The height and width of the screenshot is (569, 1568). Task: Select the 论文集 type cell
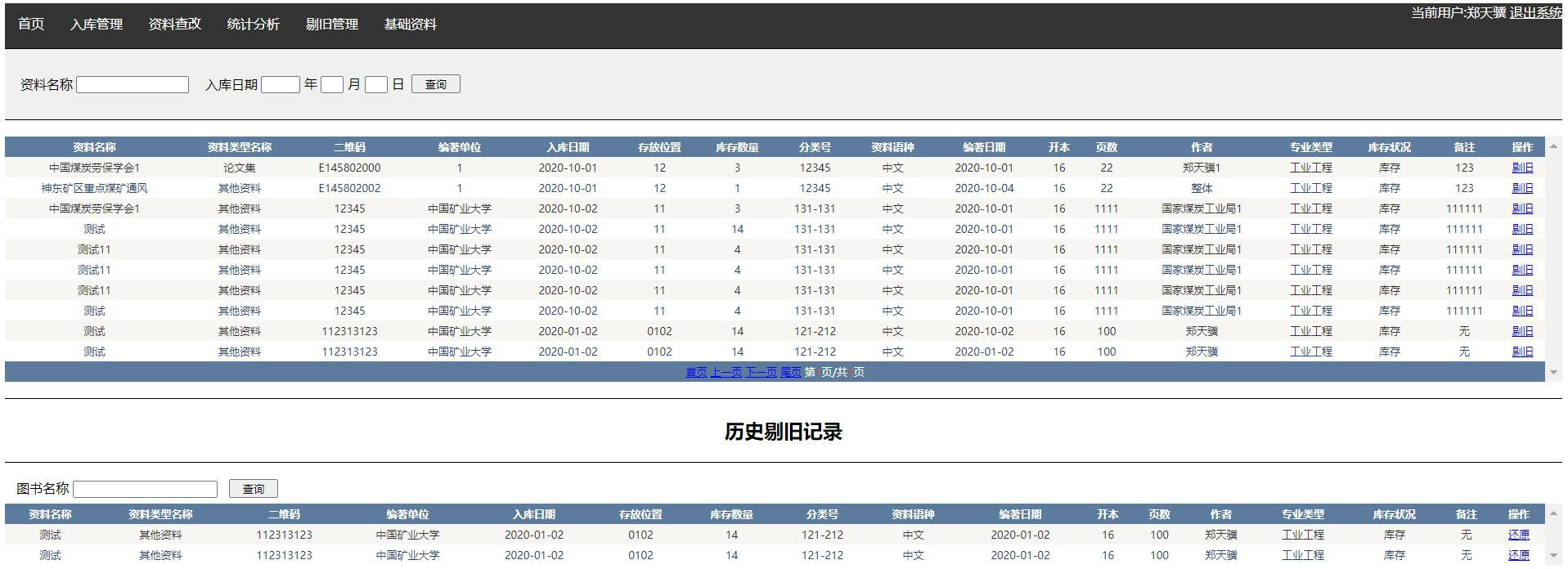pos(240,168)
